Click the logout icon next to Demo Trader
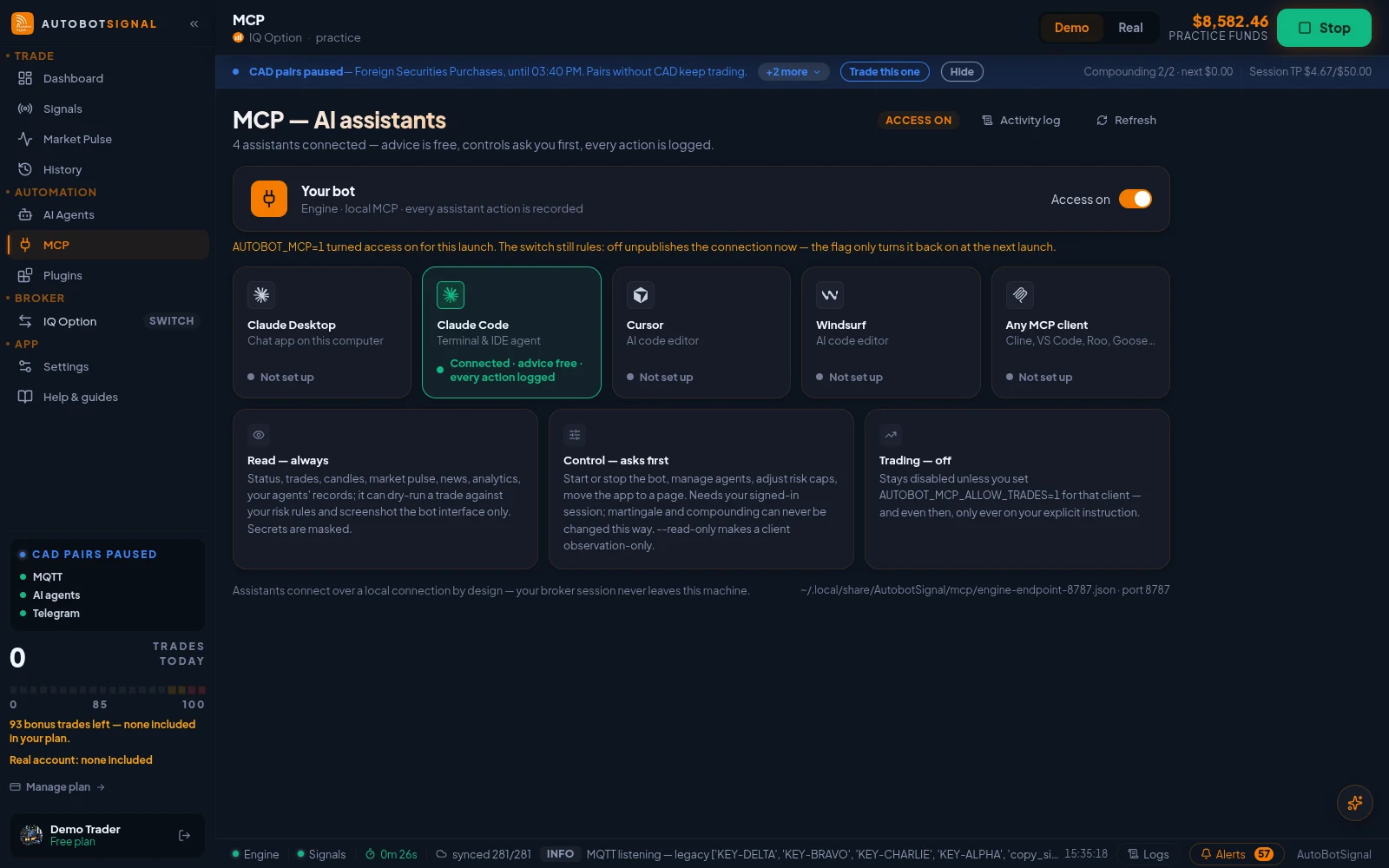This screenshot has height=868, width=1389. tap(184, 835)
